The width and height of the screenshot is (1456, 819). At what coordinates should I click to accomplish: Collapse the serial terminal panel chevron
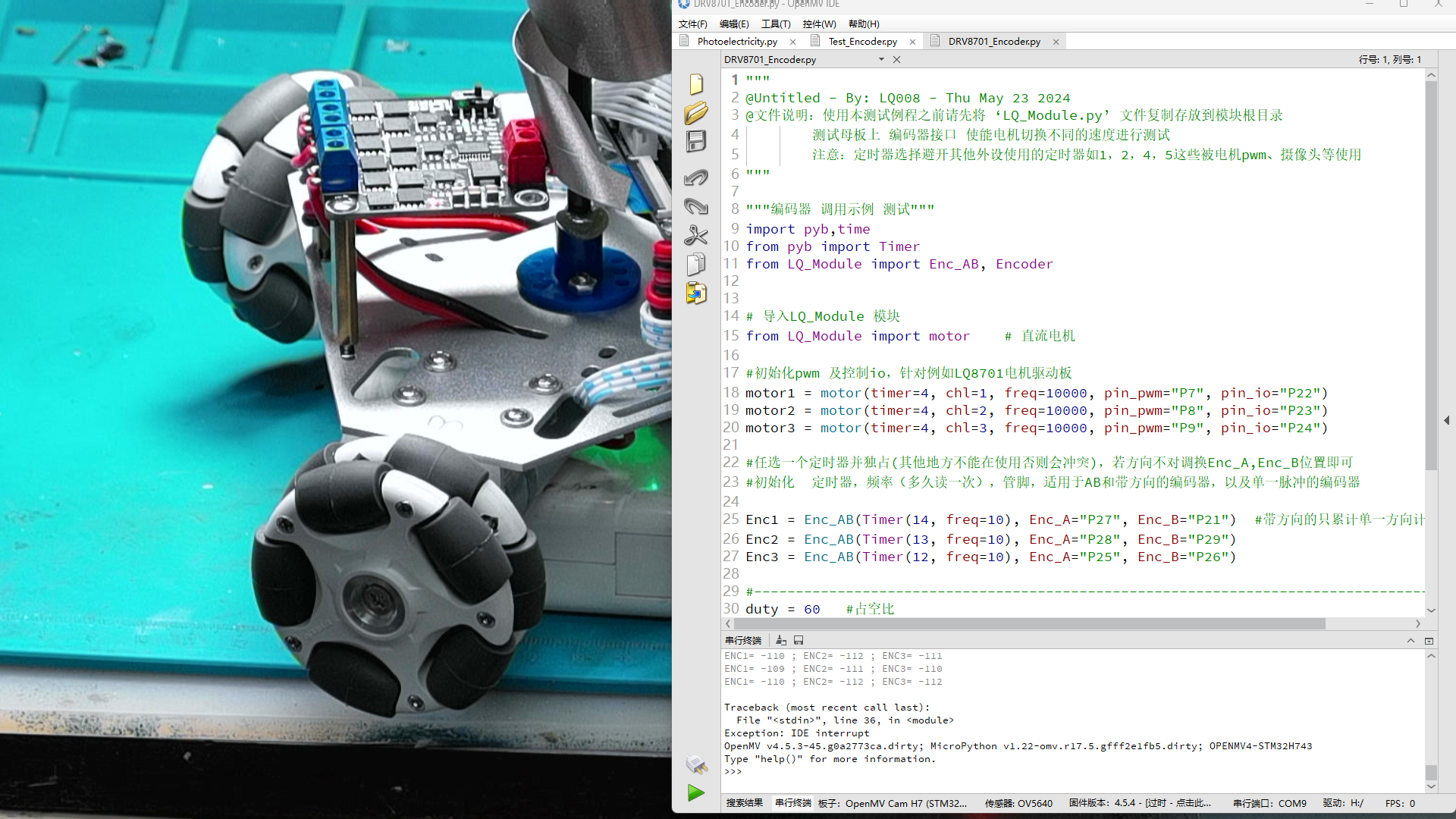pos(1410,641)
